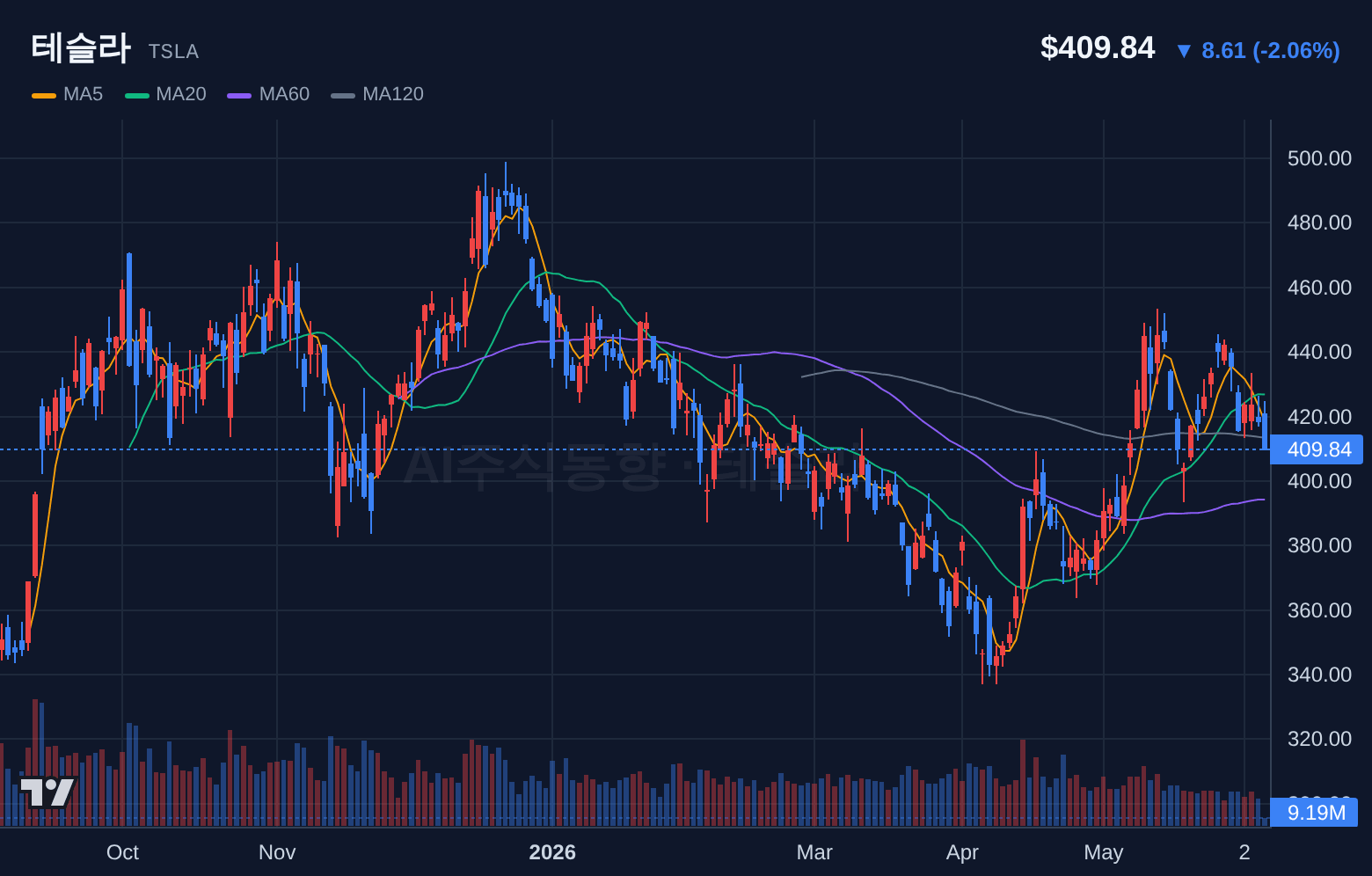
Task: Click the MA5 orange legend swatch
Action: pyautogui.click(x=44, y=95)
